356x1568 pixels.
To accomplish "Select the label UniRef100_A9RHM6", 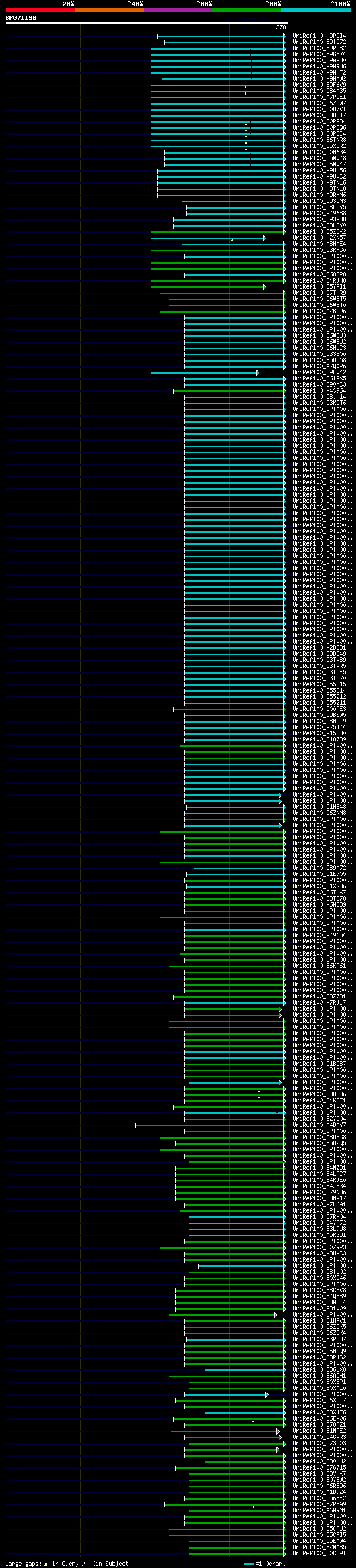I will 319,195.
